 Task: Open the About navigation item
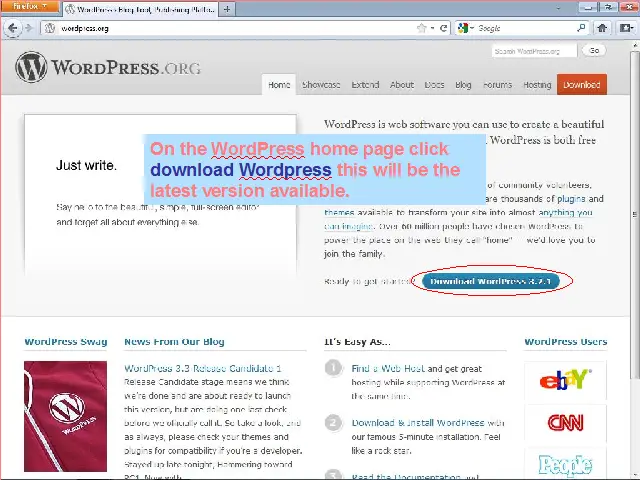click(x=402, y=84)
